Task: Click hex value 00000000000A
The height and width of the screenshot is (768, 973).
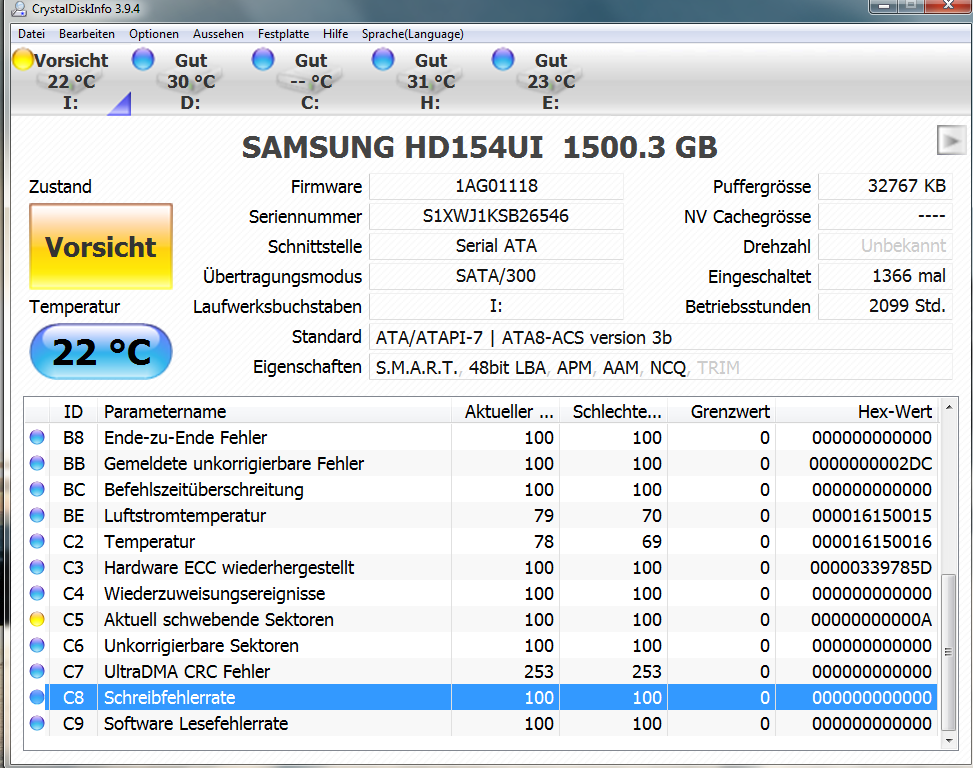Action: (x=871, y=619)
